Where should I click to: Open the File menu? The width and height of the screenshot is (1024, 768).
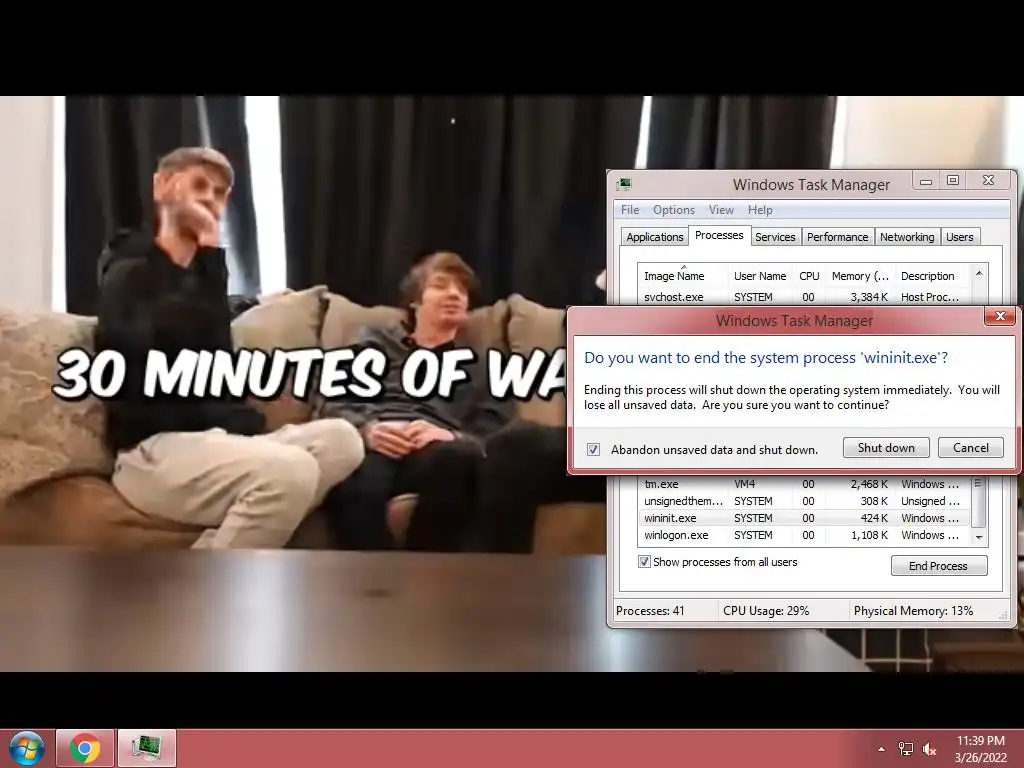tap(630, 210)
